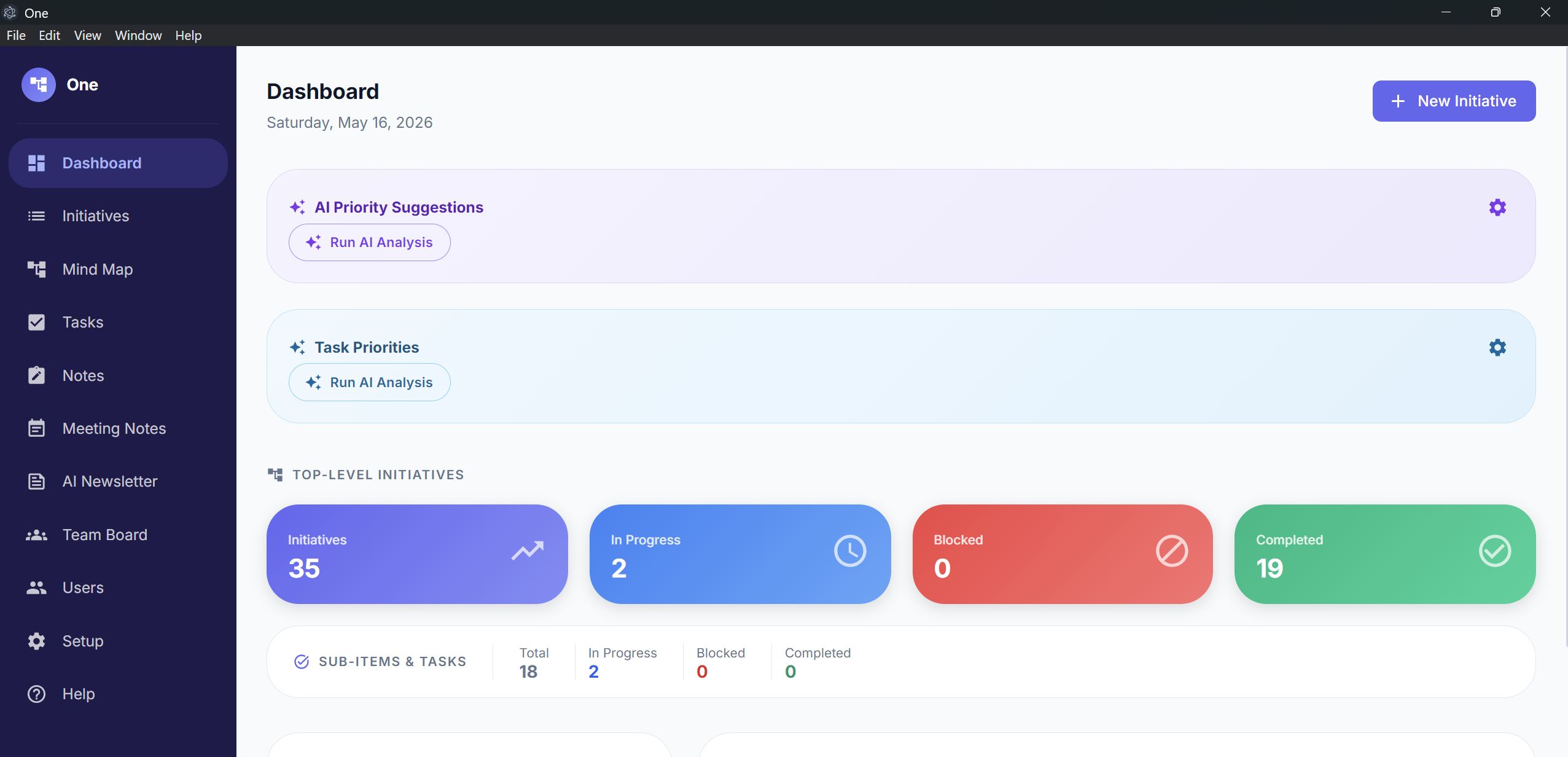The height and width of the screenshot is (757, 1568).
Task: Click the app icon in the title bar
Action: (x=10, y=12)
